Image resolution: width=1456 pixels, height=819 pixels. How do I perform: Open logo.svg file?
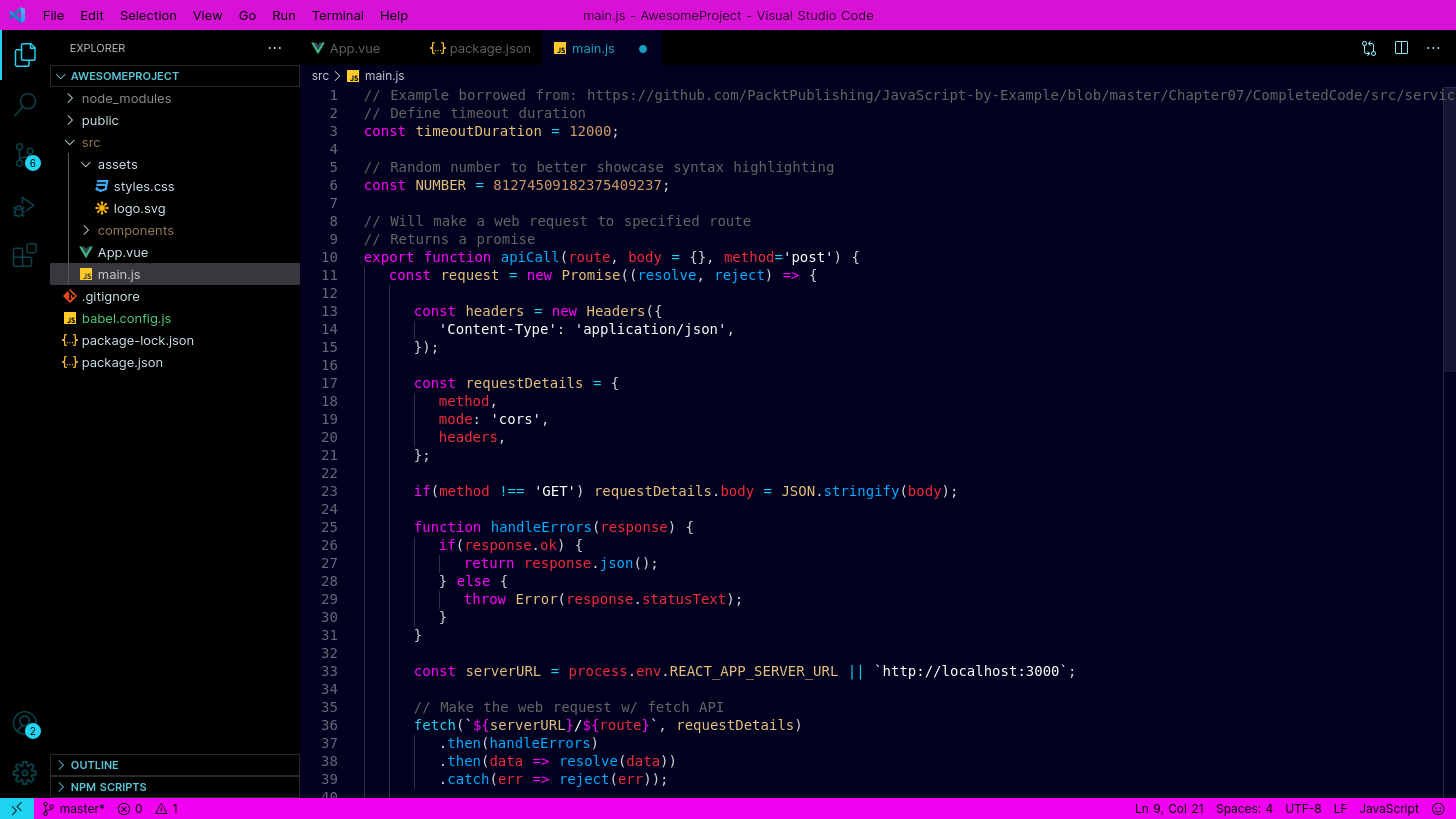[175, 208]
